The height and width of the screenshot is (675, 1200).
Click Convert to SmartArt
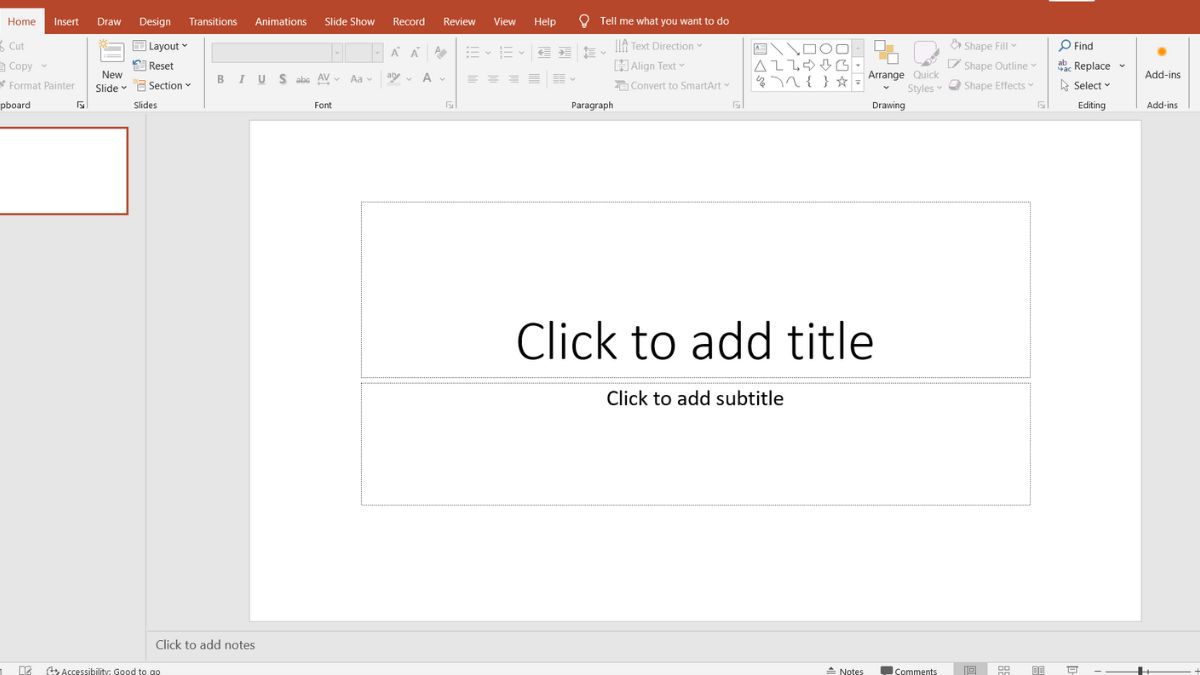(x=673, y=86)
